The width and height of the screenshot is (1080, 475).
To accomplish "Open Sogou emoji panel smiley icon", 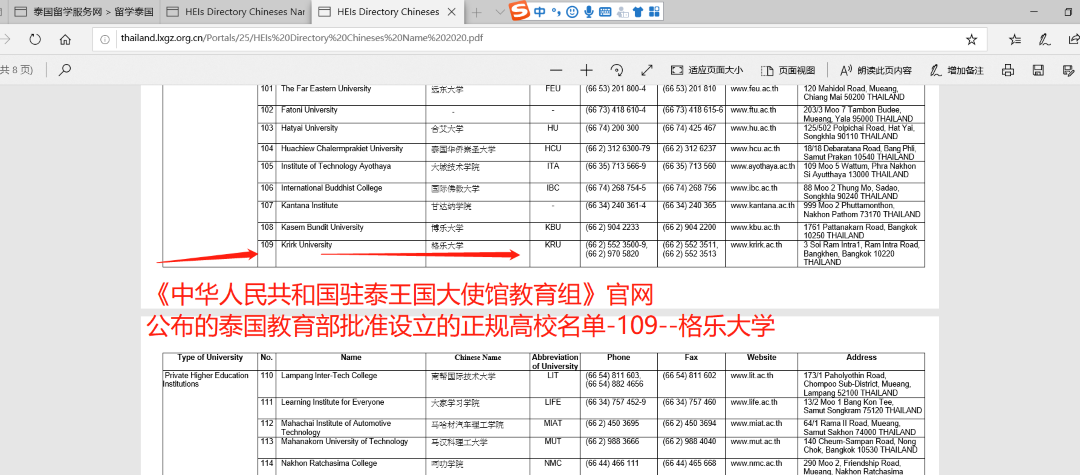I will [x=572, y=11].
